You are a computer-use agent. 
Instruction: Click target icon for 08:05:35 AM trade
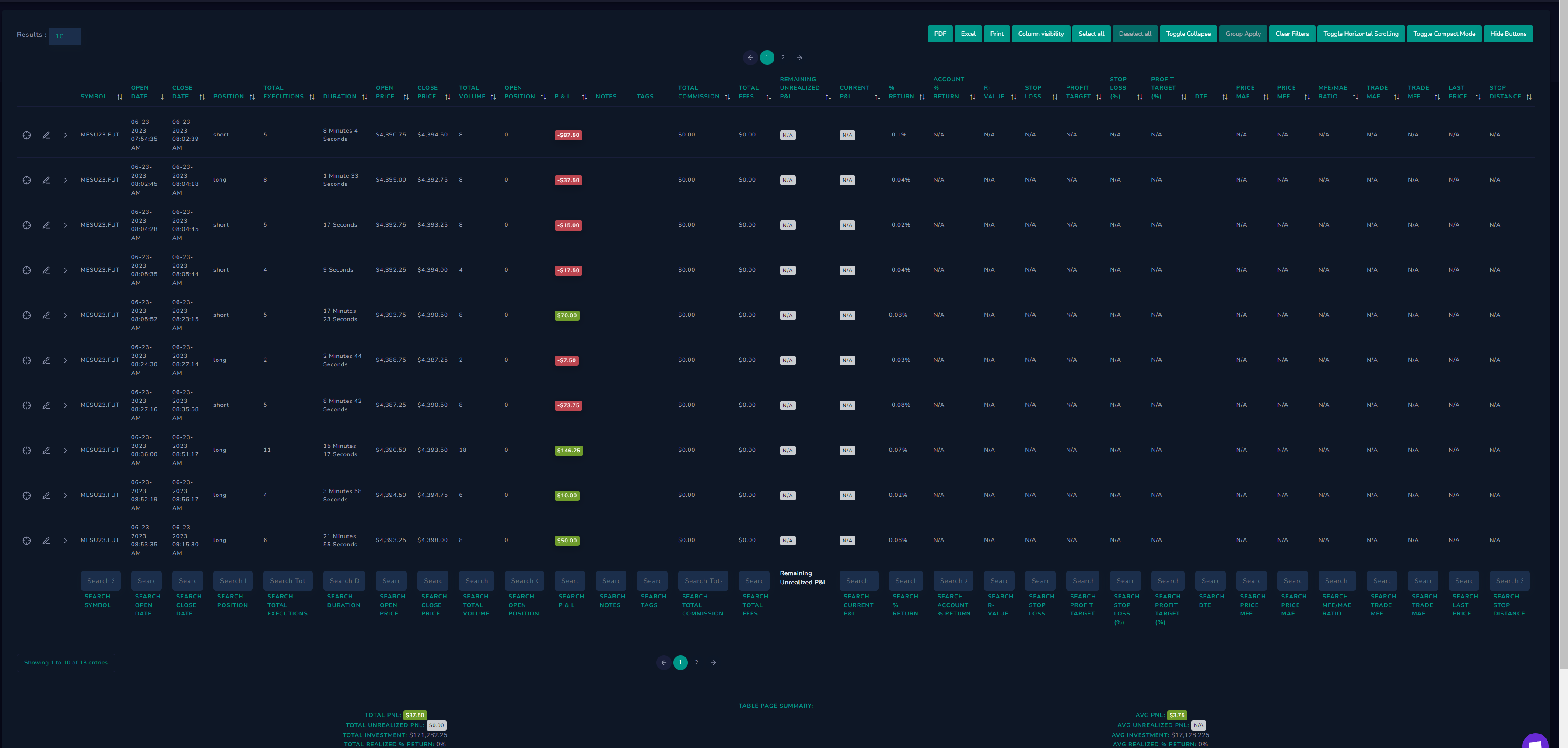click(27, 270)
